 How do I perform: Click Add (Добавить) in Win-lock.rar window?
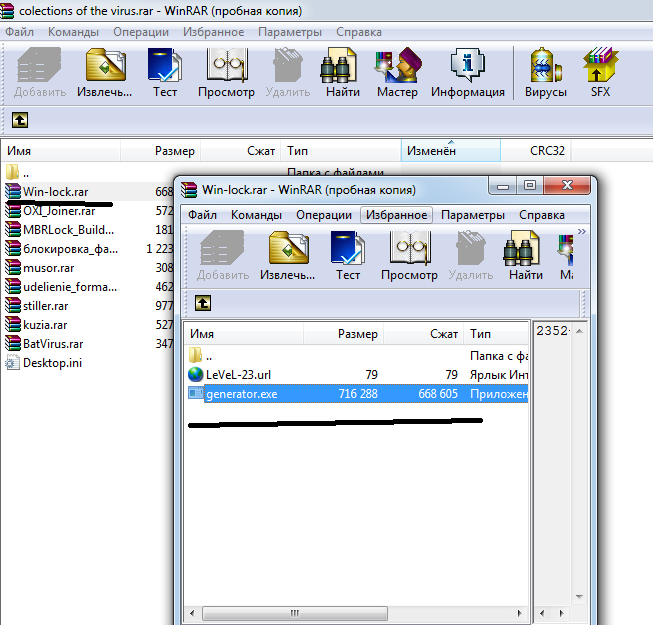tap(223, 256)
